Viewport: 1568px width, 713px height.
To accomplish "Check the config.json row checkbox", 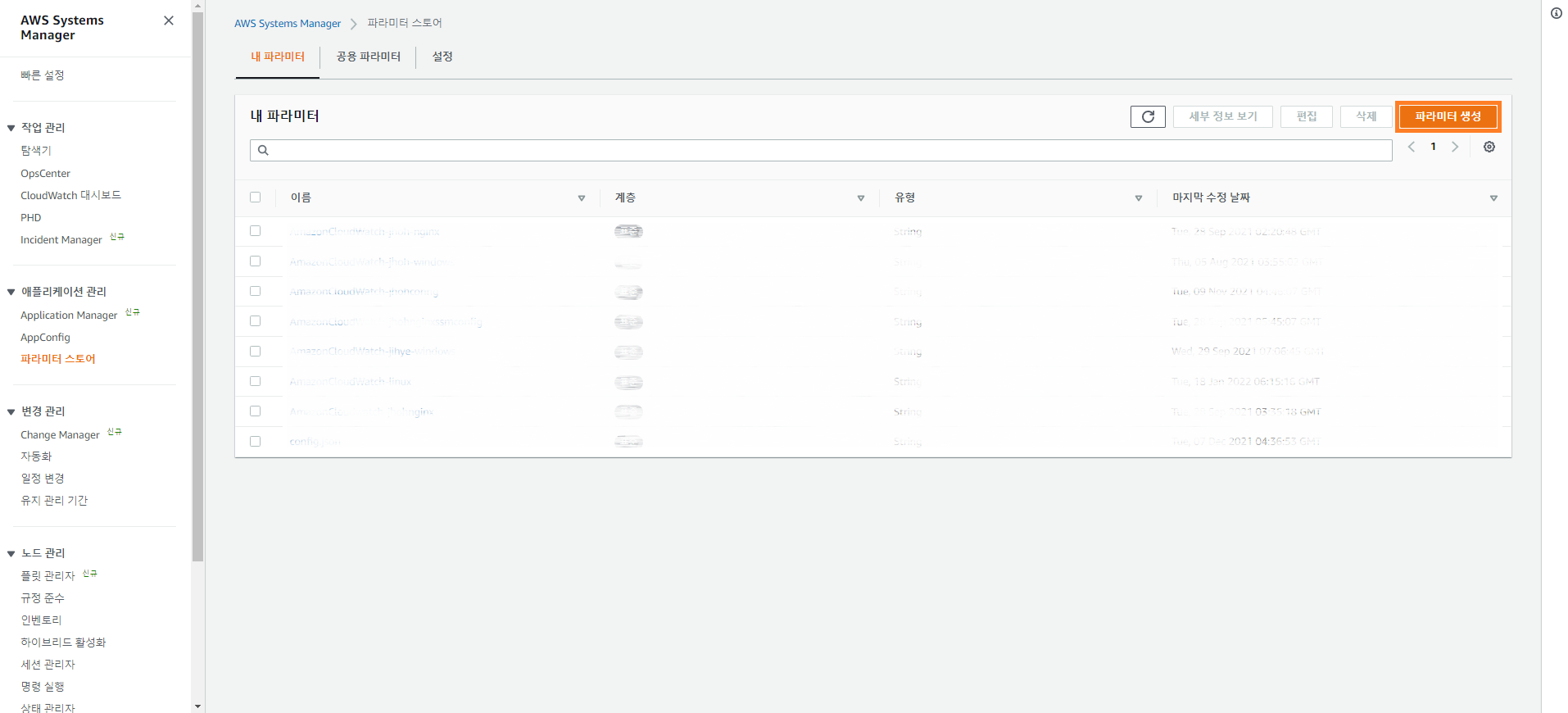I will 256,441.
